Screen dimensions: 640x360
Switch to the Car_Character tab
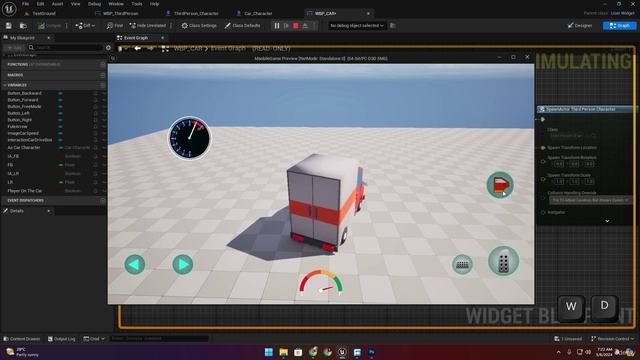258,13
